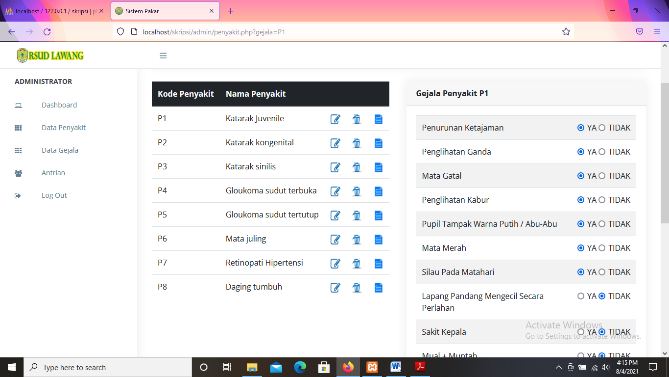
Task: Open document icon for Katarak sinilis
Action: (x=378, y=167)
